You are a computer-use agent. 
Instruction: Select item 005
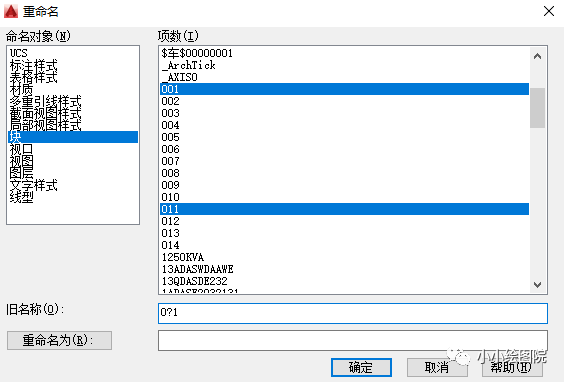click(344, 137)
